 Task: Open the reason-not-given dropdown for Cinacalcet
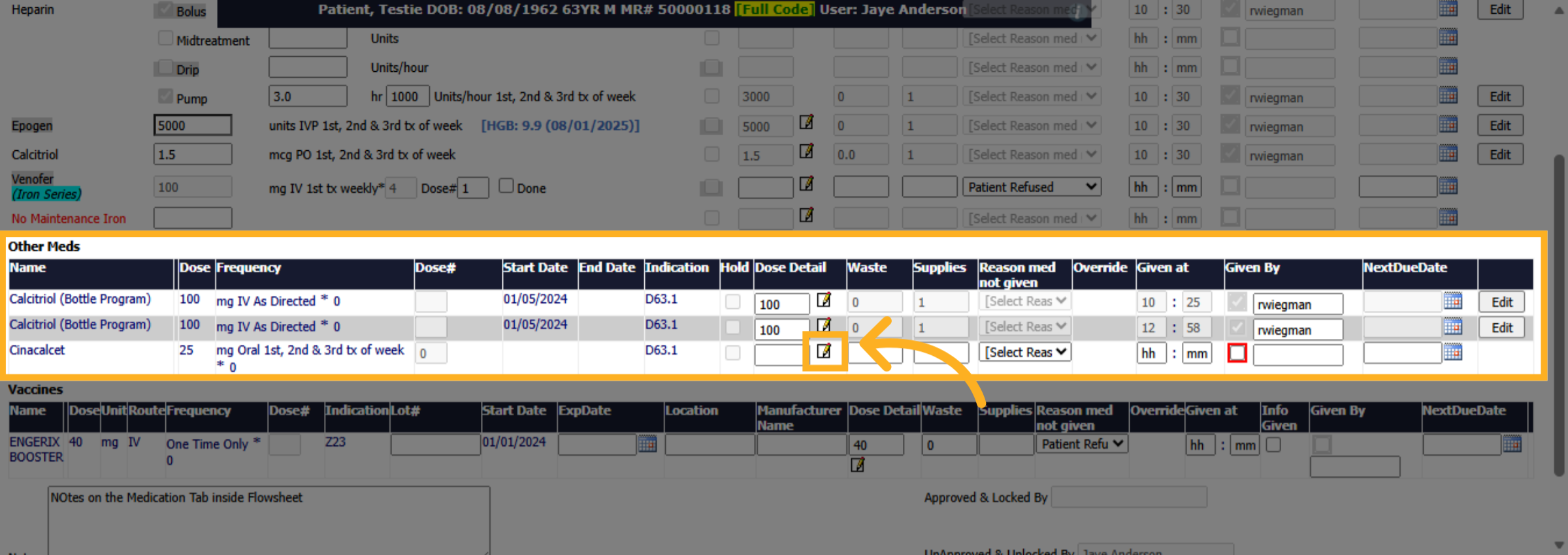1025,352
